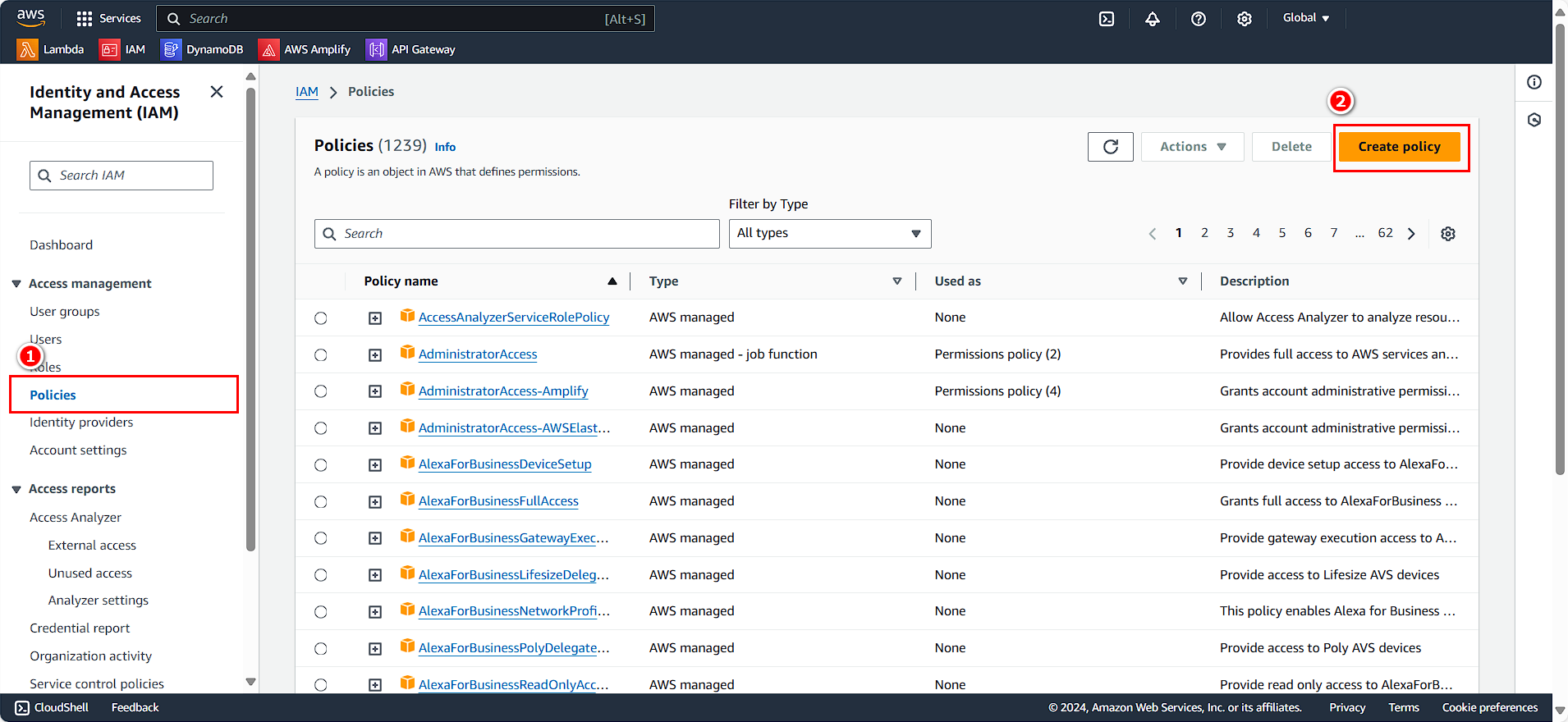Image resolution: width=1568 pixels, height=722 pixels.
Task: Click the AdministratorAccess policy box icon
Action: tap(407, 353)
